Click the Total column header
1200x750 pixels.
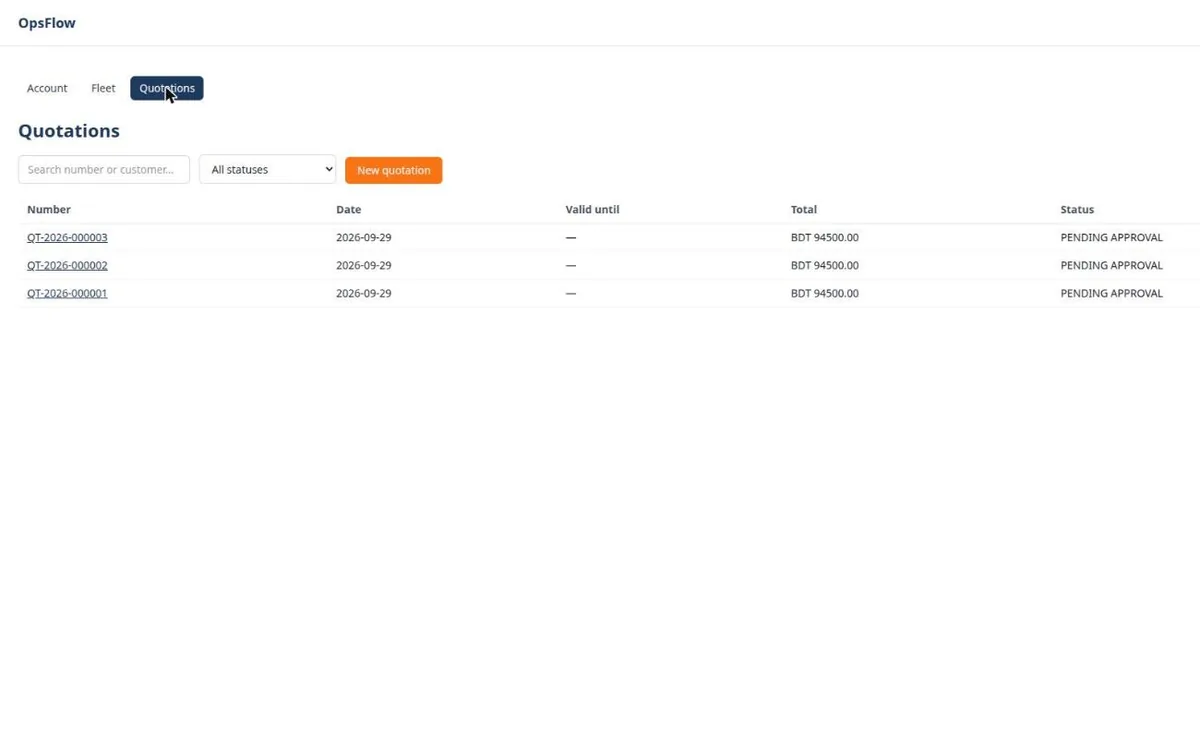[804, 210]
